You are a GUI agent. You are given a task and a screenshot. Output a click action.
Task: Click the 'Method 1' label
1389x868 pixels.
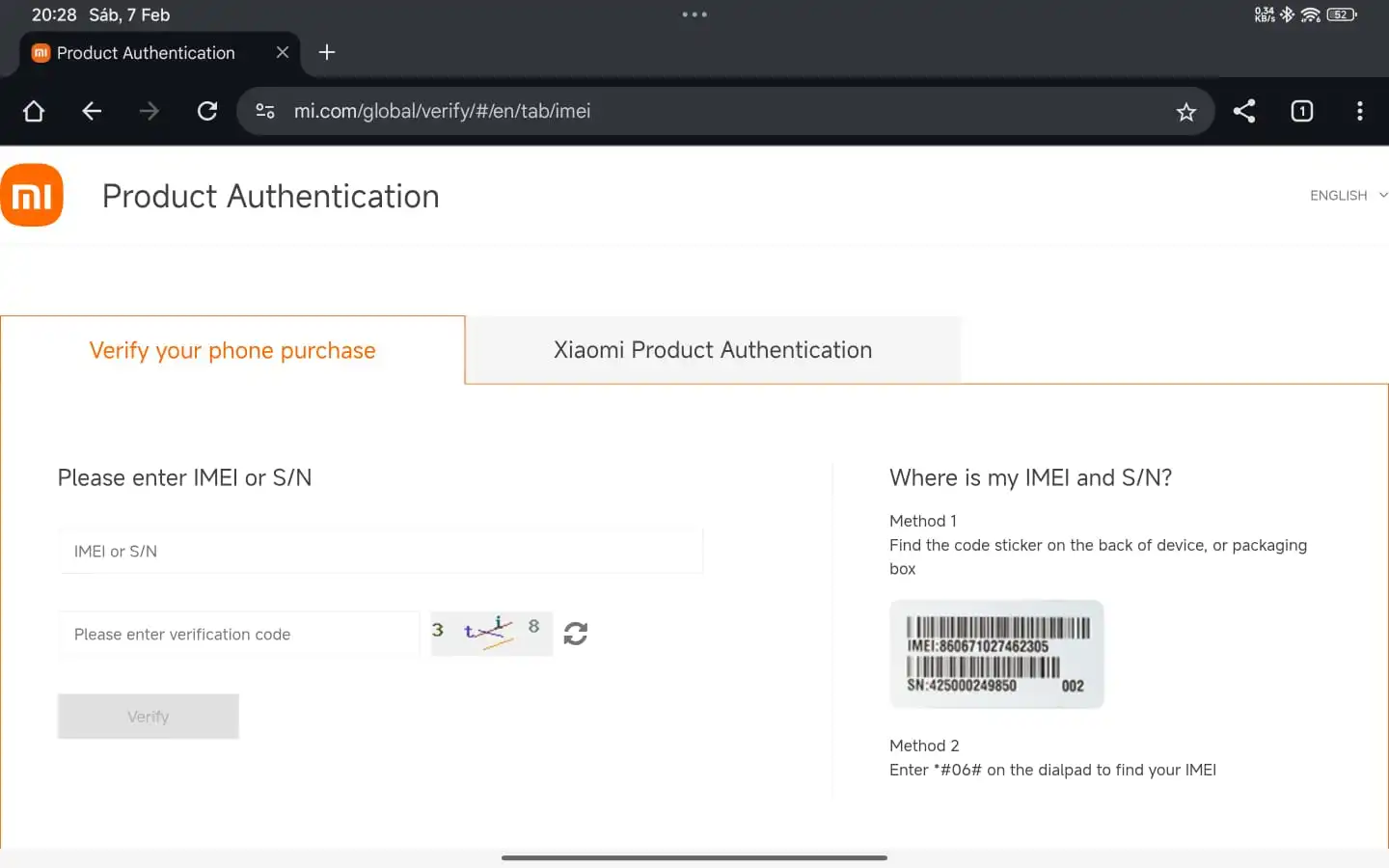click(923, 521)
